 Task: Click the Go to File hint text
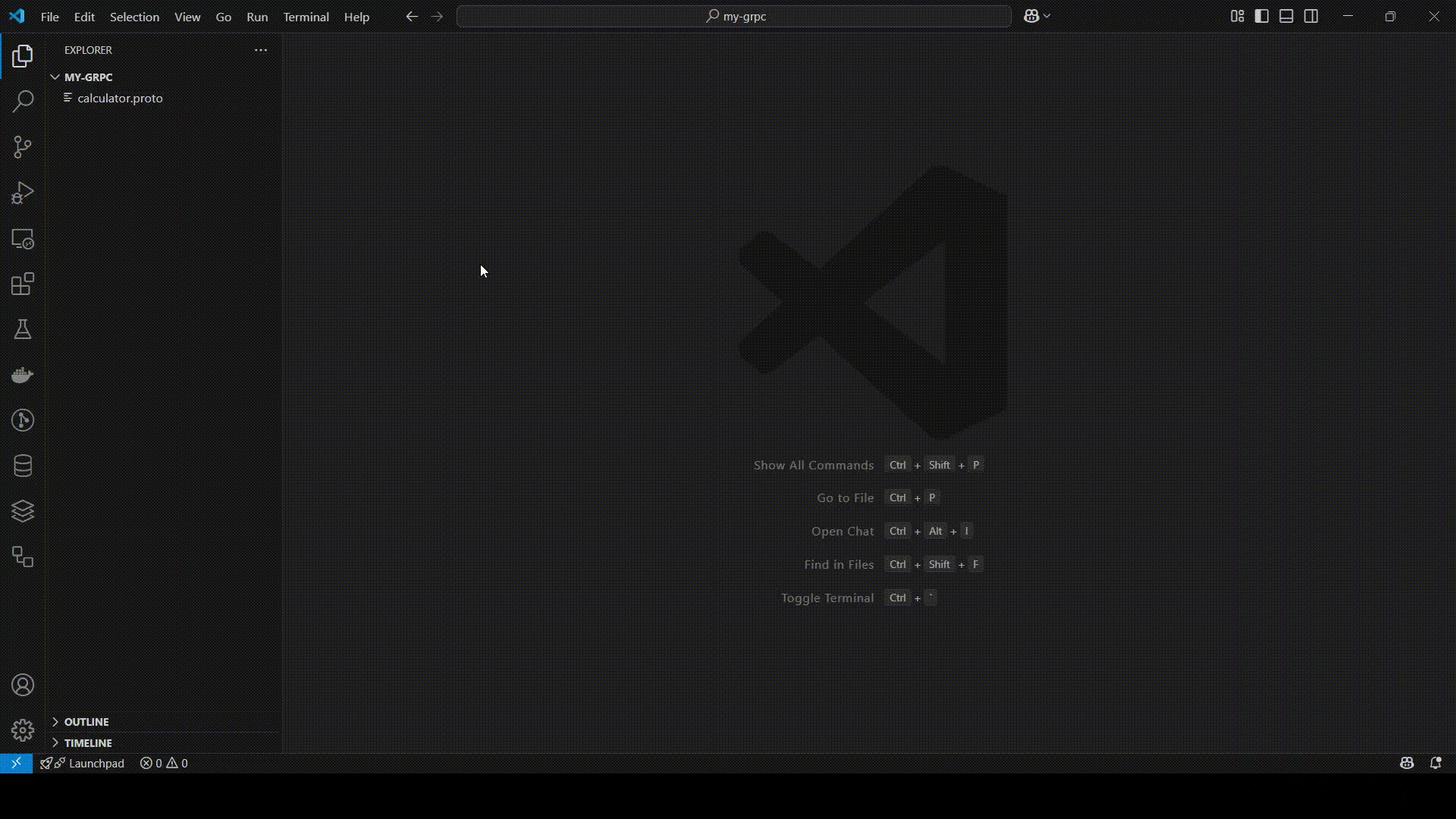[x=846, y=497]
